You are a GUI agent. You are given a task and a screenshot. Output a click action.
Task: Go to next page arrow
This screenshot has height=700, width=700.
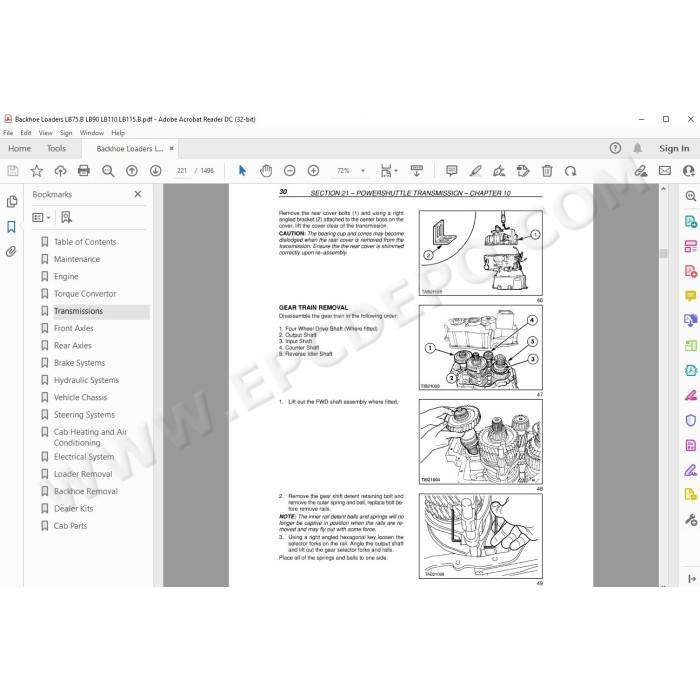[155, 171]
